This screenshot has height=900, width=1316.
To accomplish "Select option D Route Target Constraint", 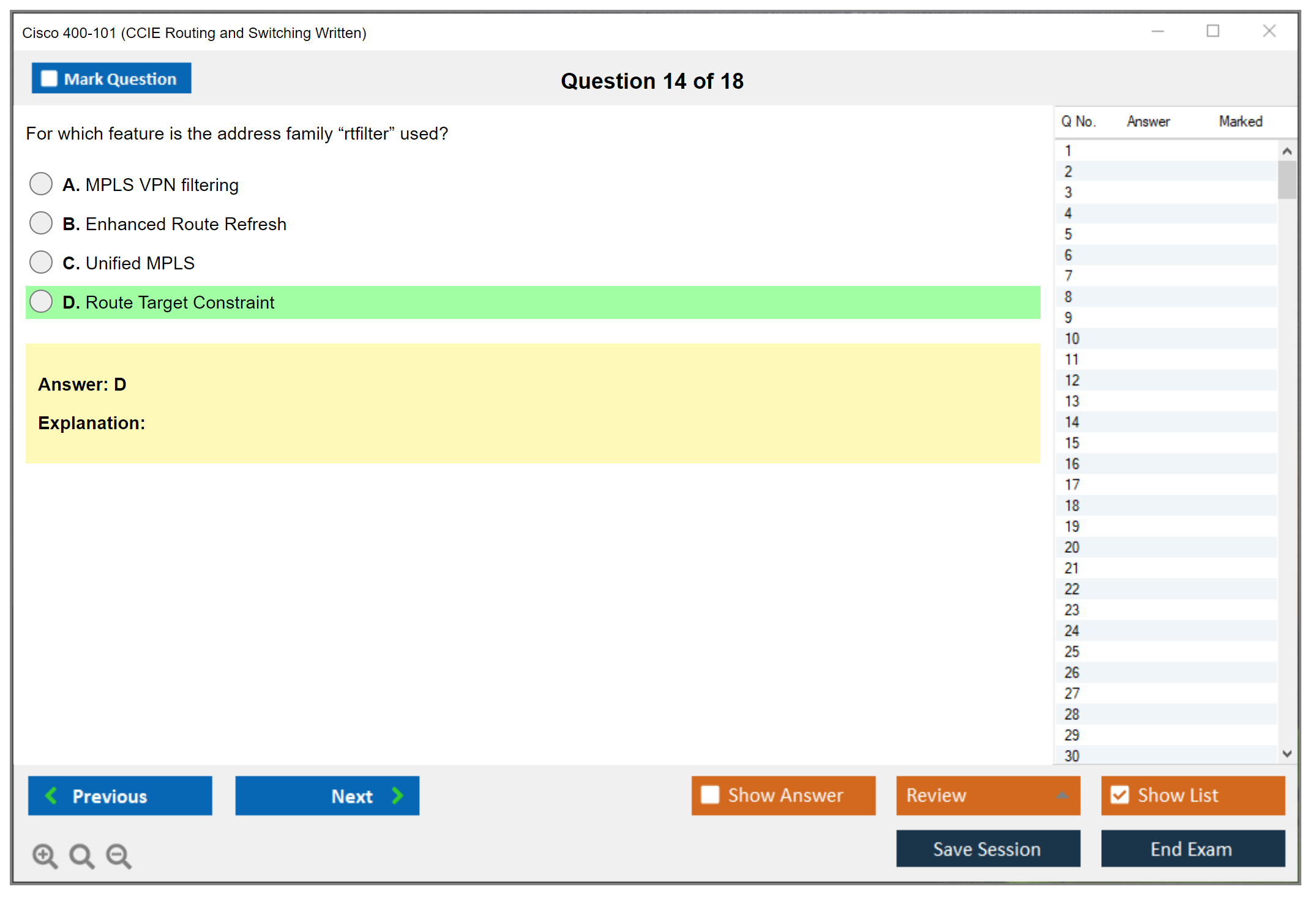I will [x=41, y=301].
